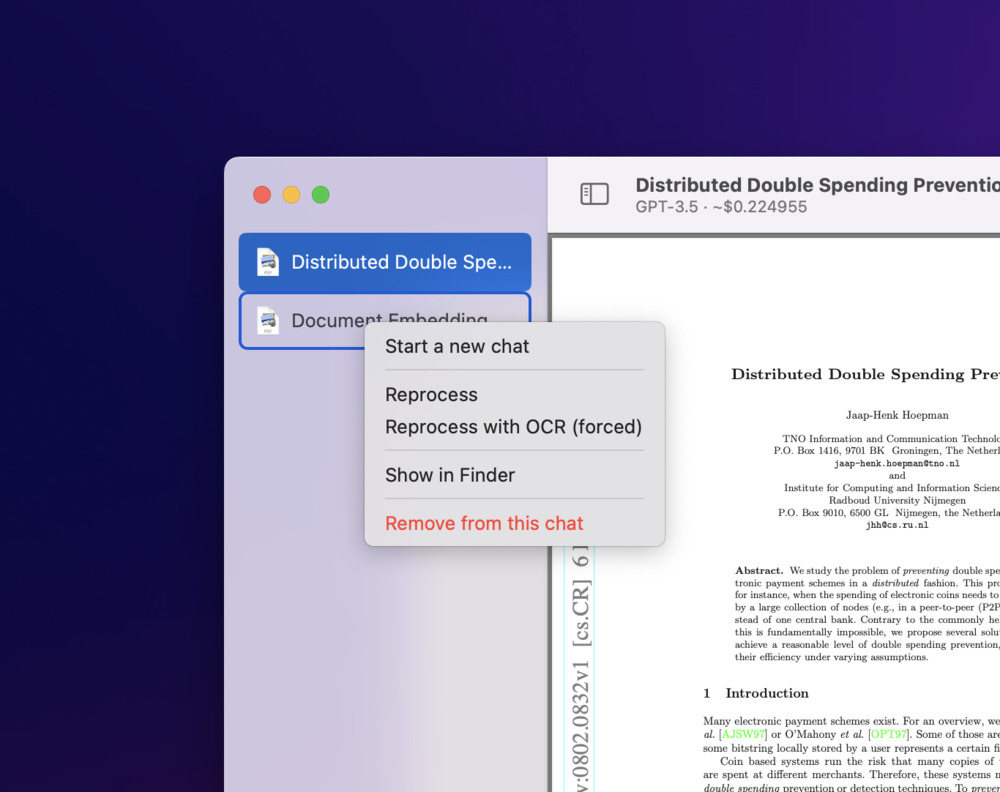Choose "Reprocess" in the context menu
This screenshot has height=792, width=1000.
431,395
